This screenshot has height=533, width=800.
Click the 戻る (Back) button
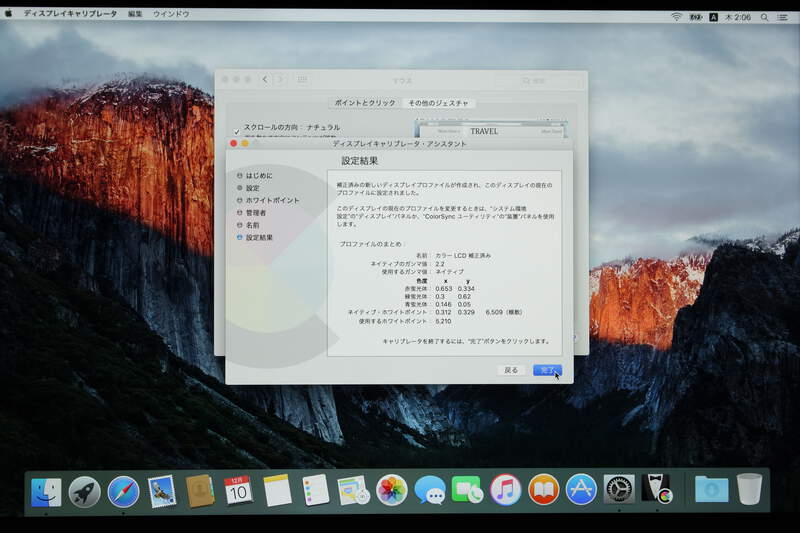[511, 370]
